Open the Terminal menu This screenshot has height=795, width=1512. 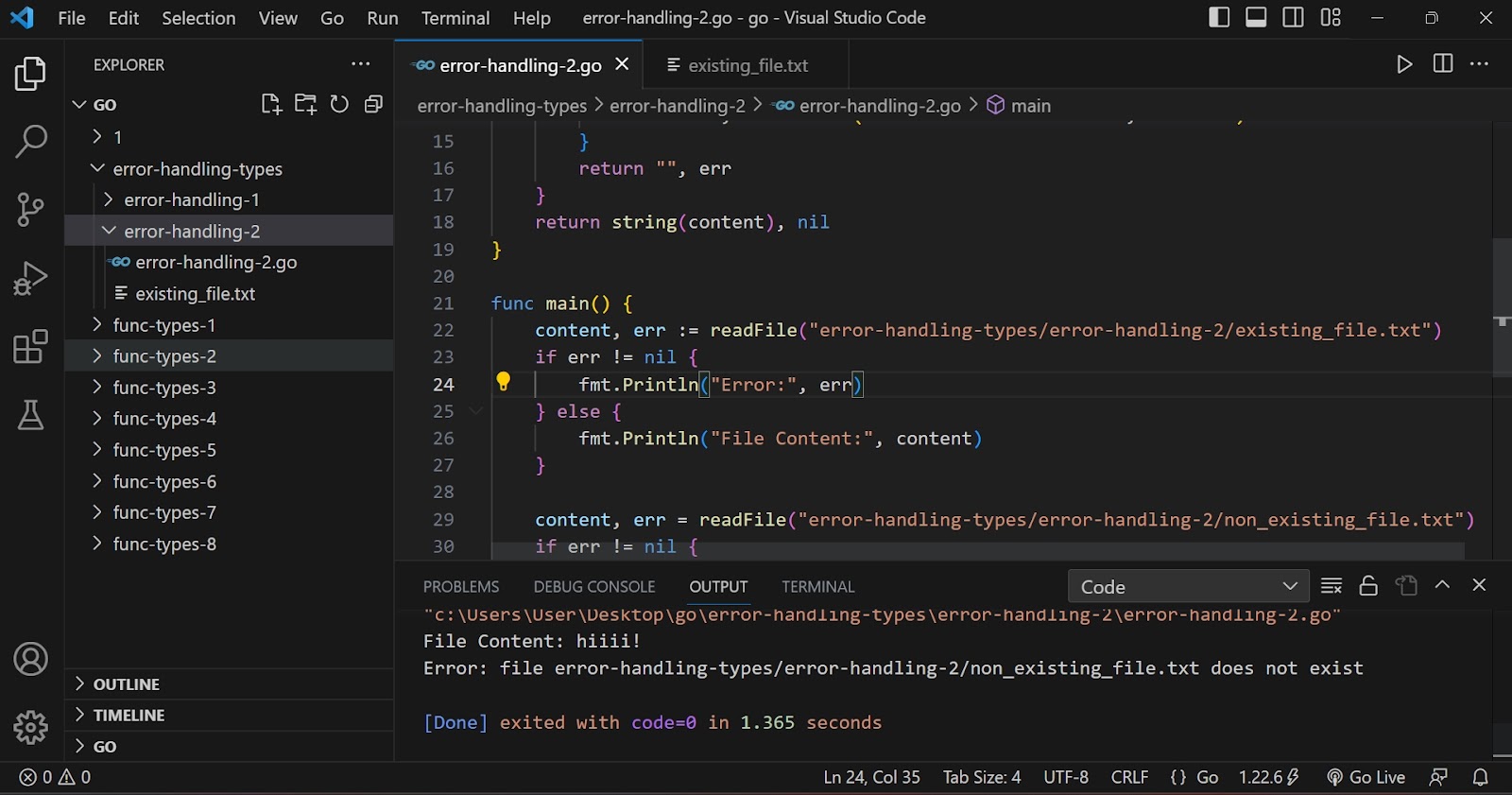coord(455,18)
